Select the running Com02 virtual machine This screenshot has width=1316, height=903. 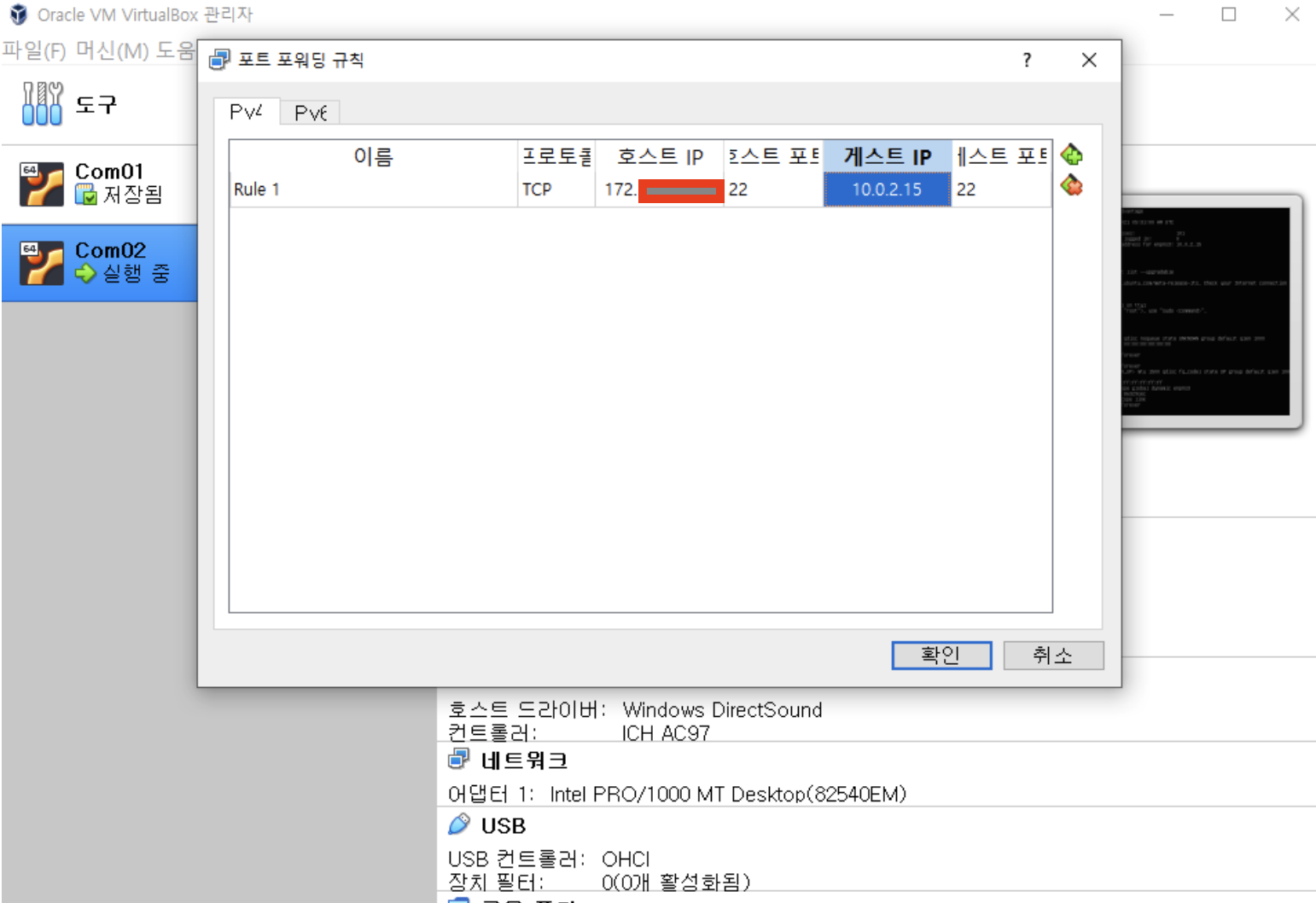tap(99, 263)
